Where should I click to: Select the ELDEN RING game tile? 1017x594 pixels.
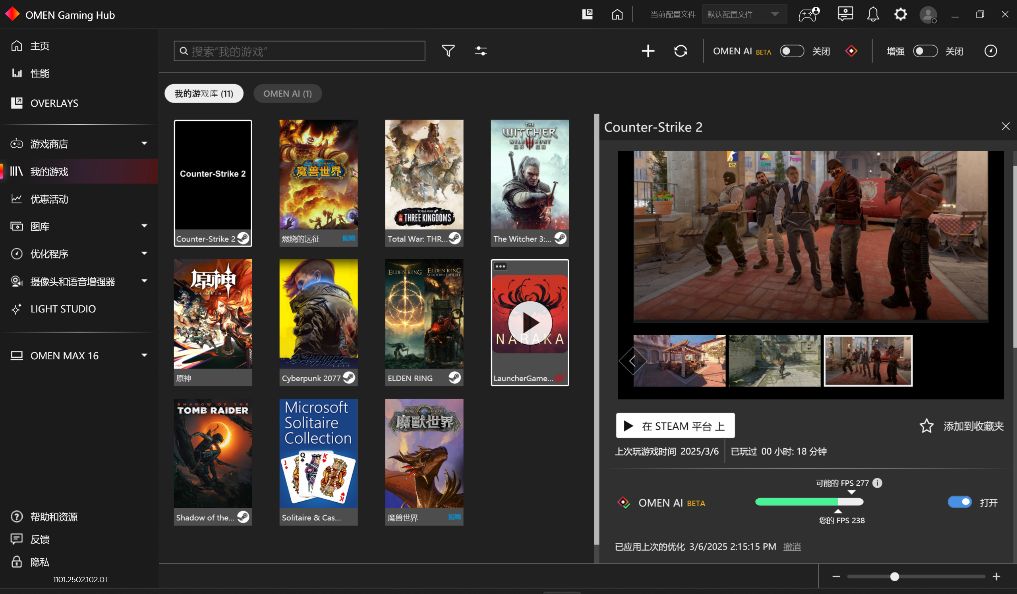point(424,322)
